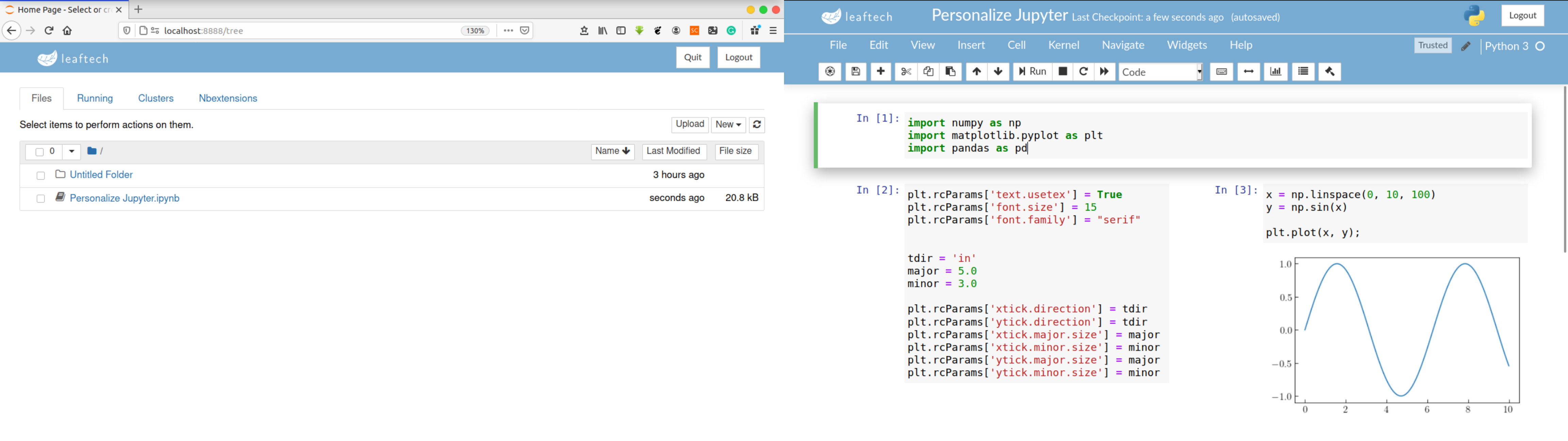
Task: Toggle table of contents list icon
Action: (1303, 72)
